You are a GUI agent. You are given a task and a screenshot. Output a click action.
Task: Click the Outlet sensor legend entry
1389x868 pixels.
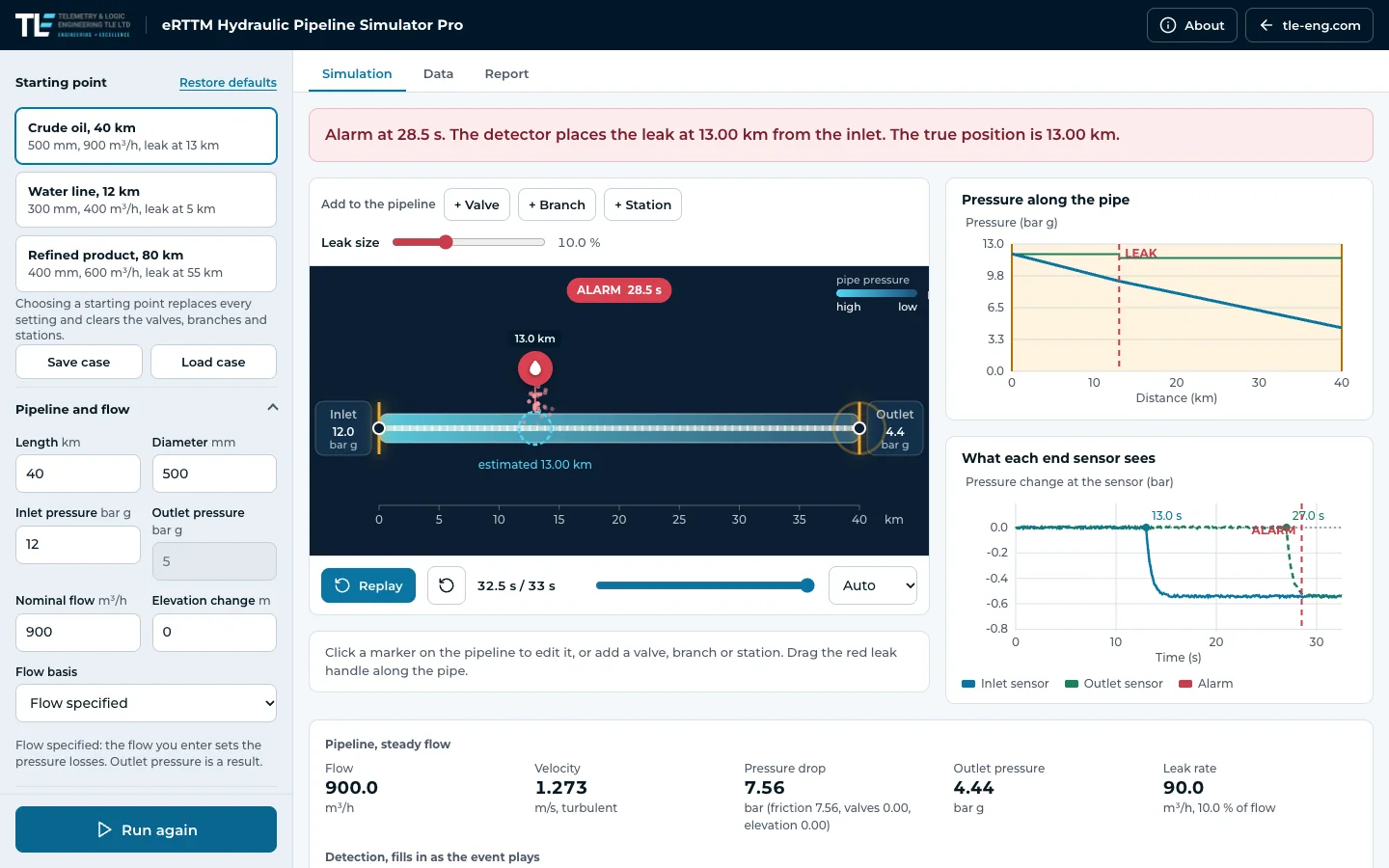(x=1114, y=684)
